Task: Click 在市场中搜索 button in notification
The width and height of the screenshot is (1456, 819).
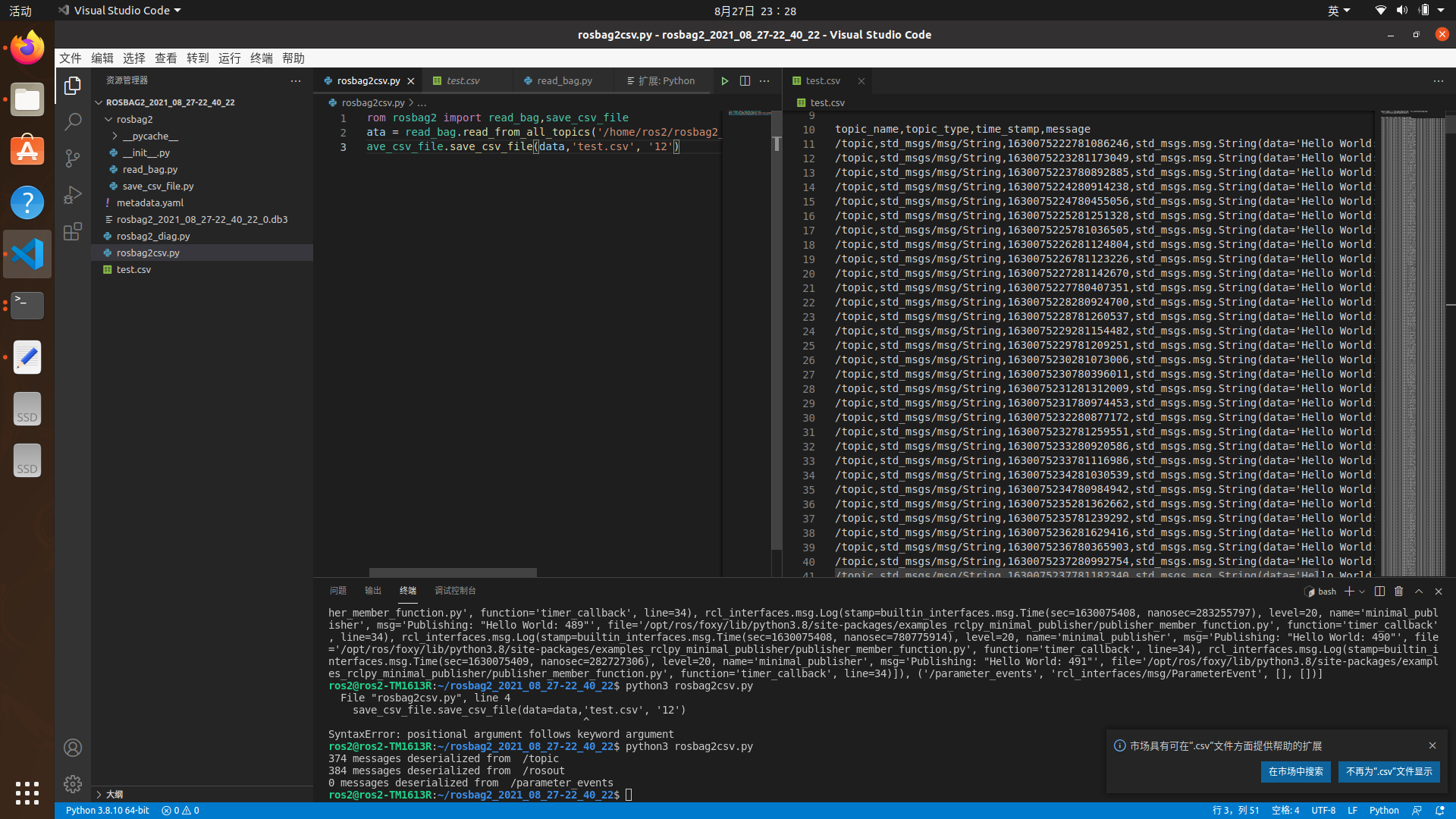Action: (1295, 771)
